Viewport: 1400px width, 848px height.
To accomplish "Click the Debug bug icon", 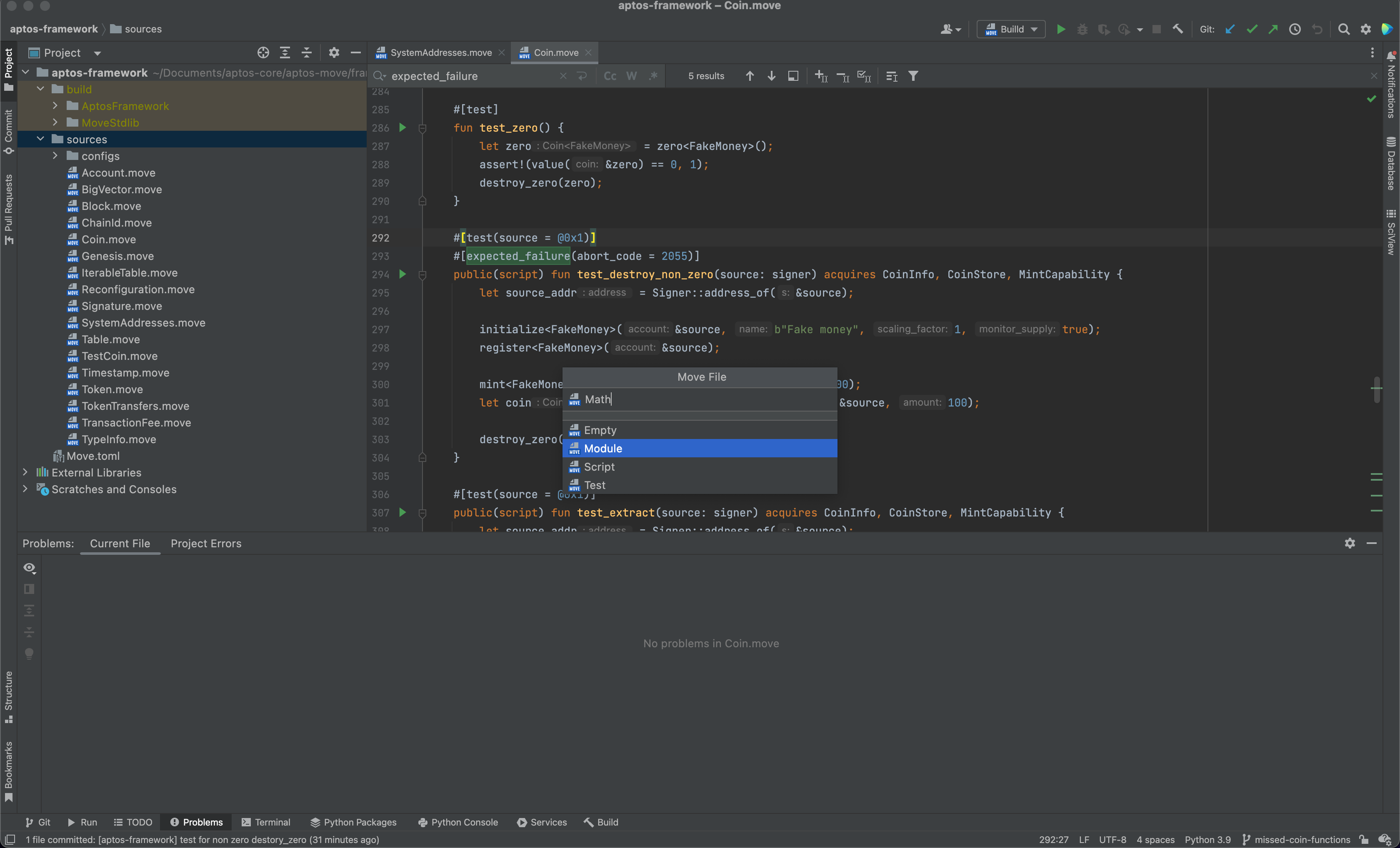I will point(1082,29).
